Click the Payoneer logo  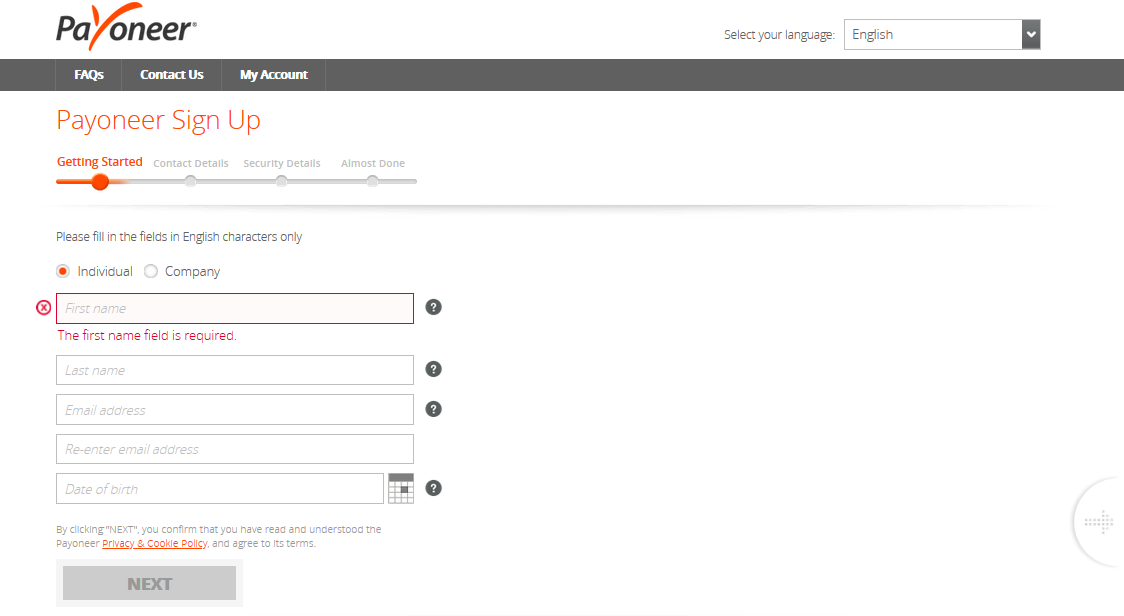pos(126,27)
